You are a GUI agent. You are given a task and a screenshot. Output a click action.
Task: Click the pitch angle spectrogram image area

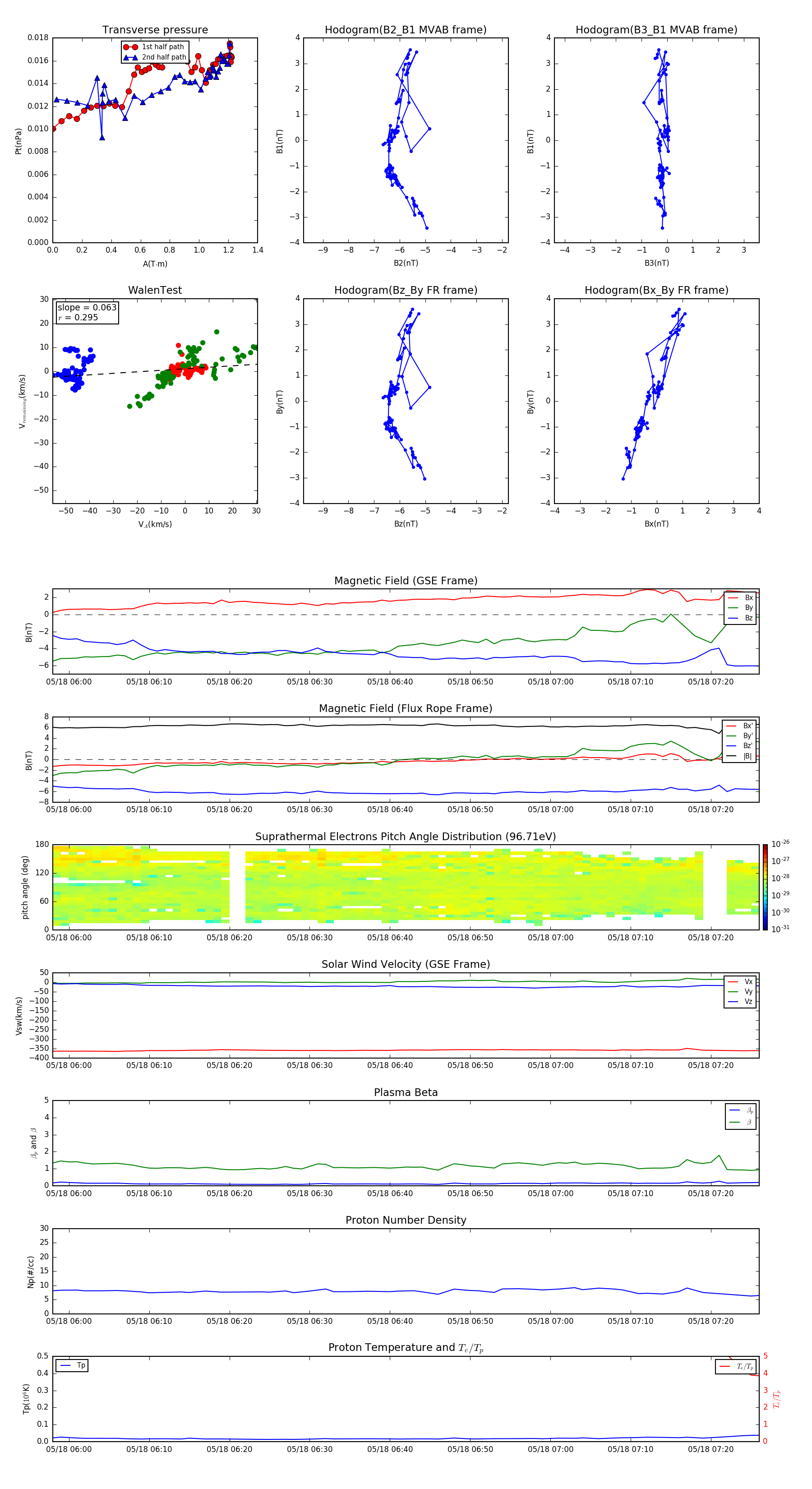(x=406, y=887)
